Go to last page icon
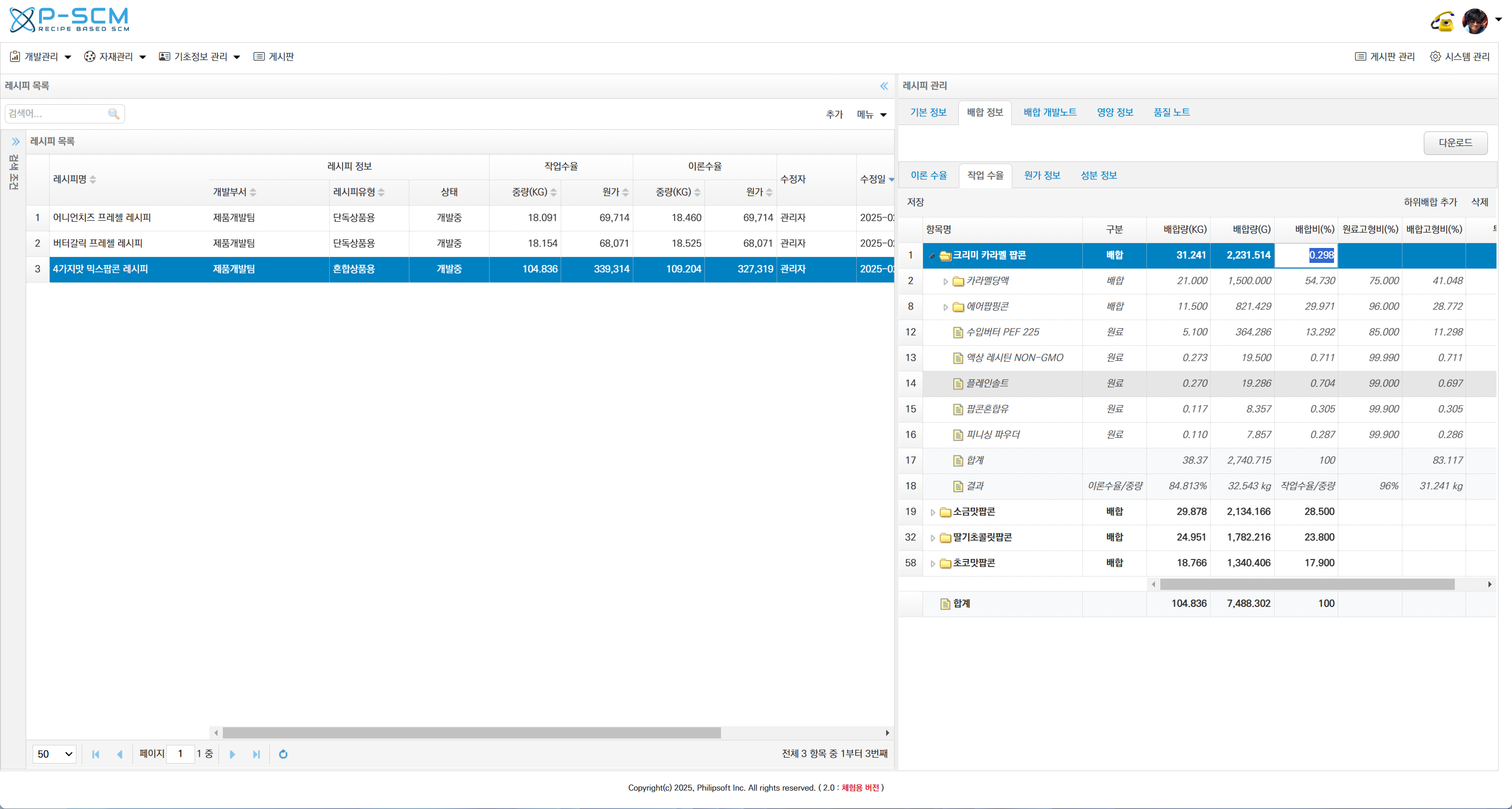This screenshot has width=1512, height=809. (x=257, y=754)
